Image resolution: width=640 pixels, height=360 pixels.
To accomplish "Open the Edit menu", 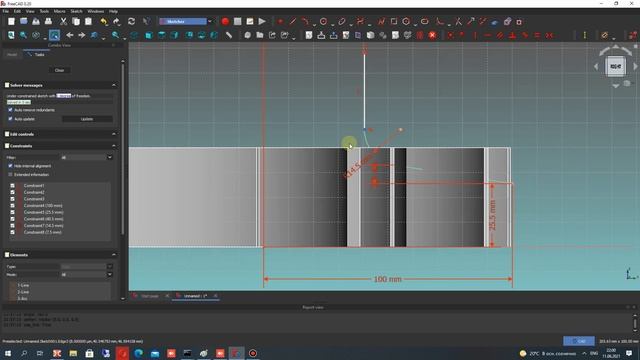I will 17,11.
